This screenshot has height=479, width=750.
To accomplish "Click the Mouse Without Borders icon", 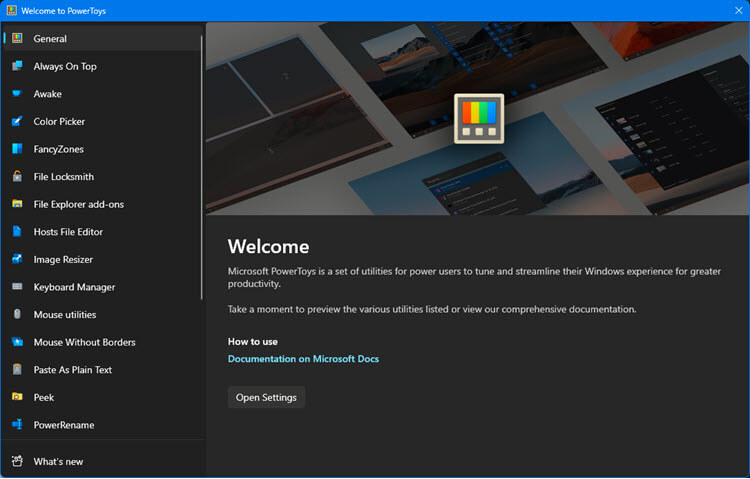I will [17, 342].
